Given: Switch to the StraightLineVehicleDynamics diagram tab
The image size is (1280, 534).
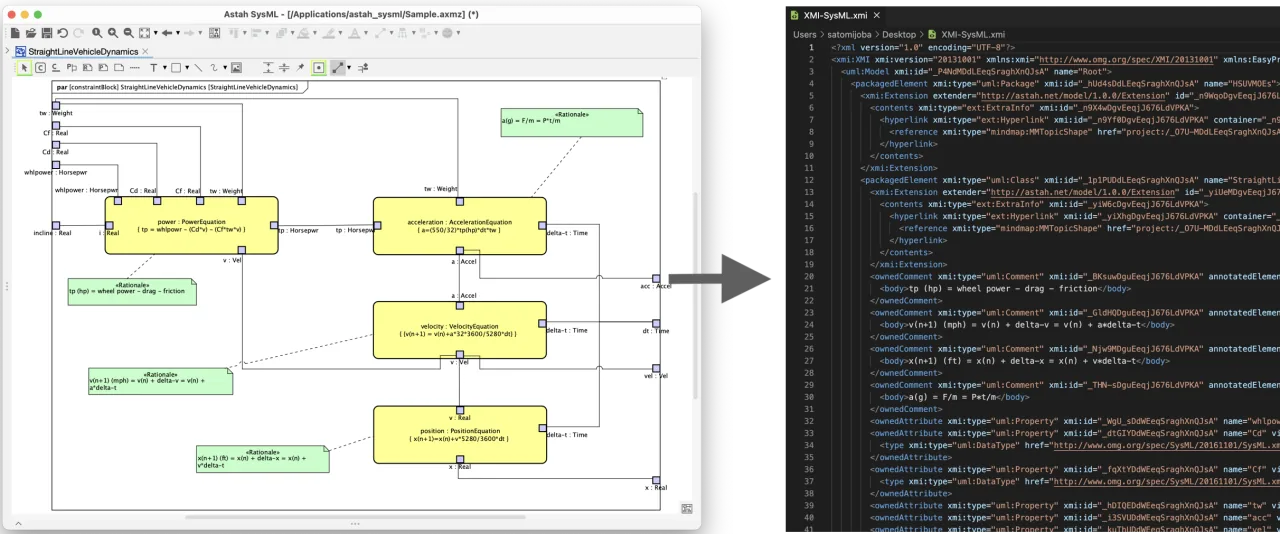Looking at the screenshot, I should point(83,51).
